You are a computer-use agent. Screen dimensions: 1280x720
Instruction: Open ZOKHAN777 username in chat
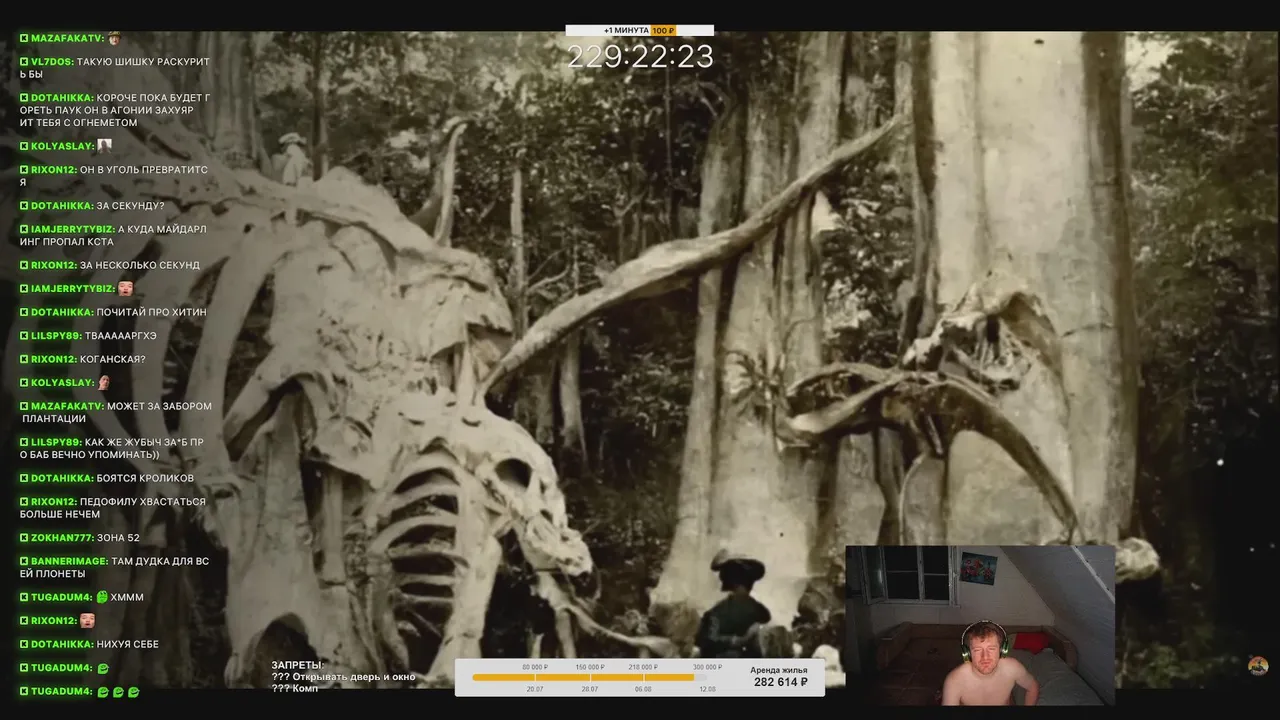(62, 538)
